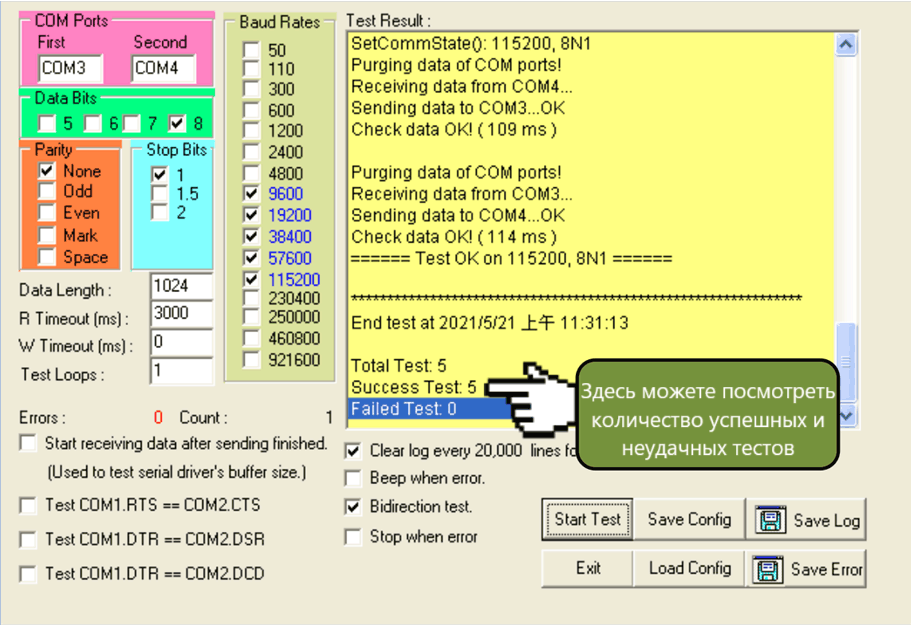Enable Start receiving data after sending finished
The image size is (911, 625).
(28, 443)
